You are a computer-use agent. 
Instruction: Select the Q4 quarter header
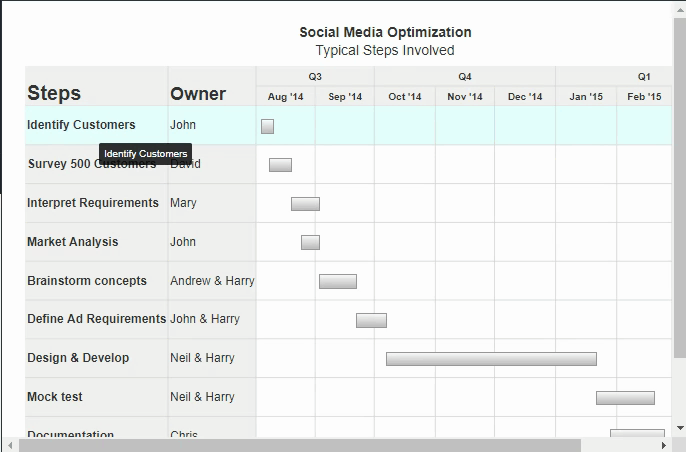pyautogui.click(x=465, y=77)
